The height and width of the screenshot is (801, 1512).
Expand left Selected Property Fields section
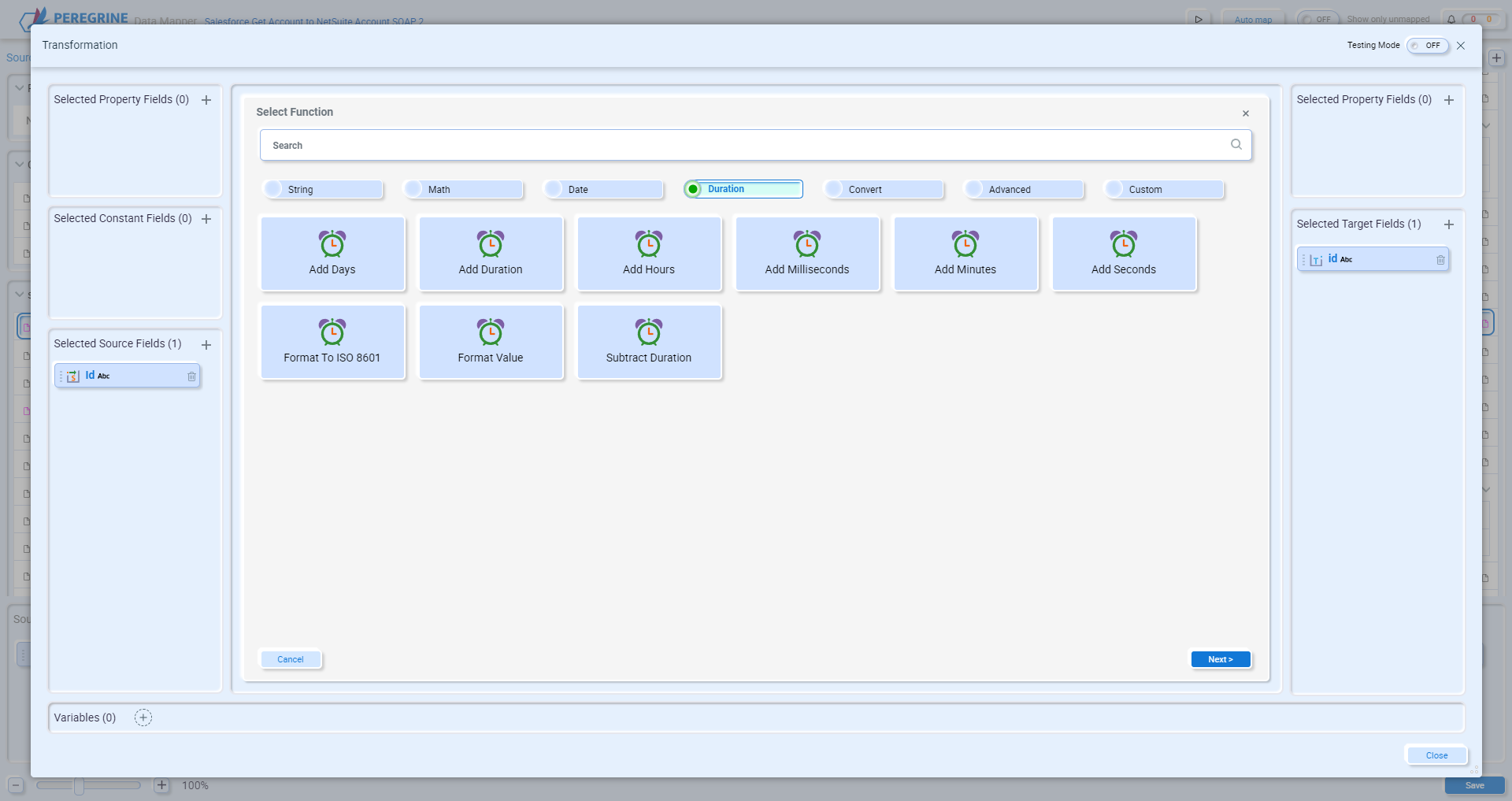tap(206, 100)
